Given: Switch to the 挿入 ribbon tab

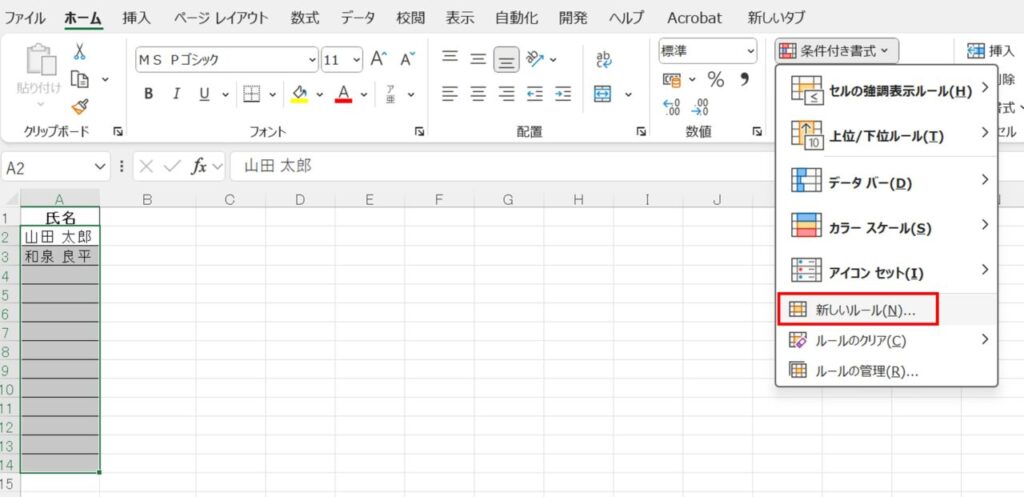Looking at the screenshot, I should pos(137,18).
